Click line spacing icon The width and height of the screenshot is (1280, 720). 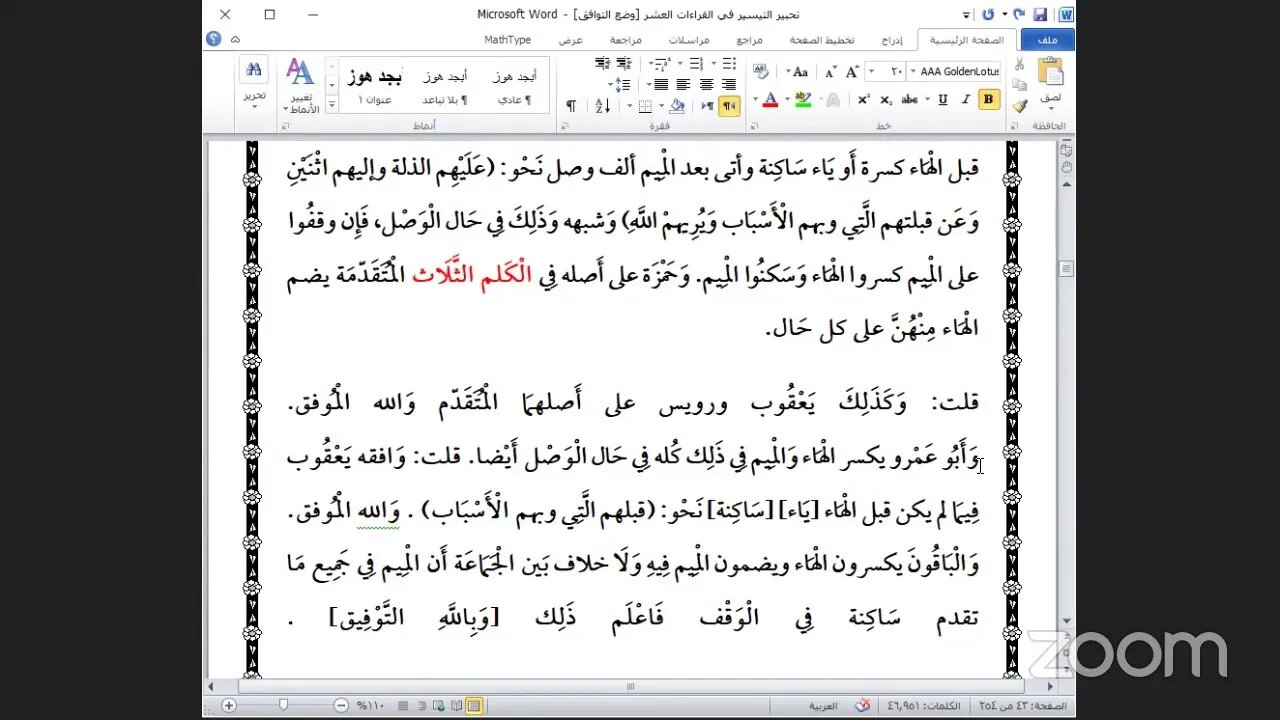pyautogui.click(x=621, y=85)
